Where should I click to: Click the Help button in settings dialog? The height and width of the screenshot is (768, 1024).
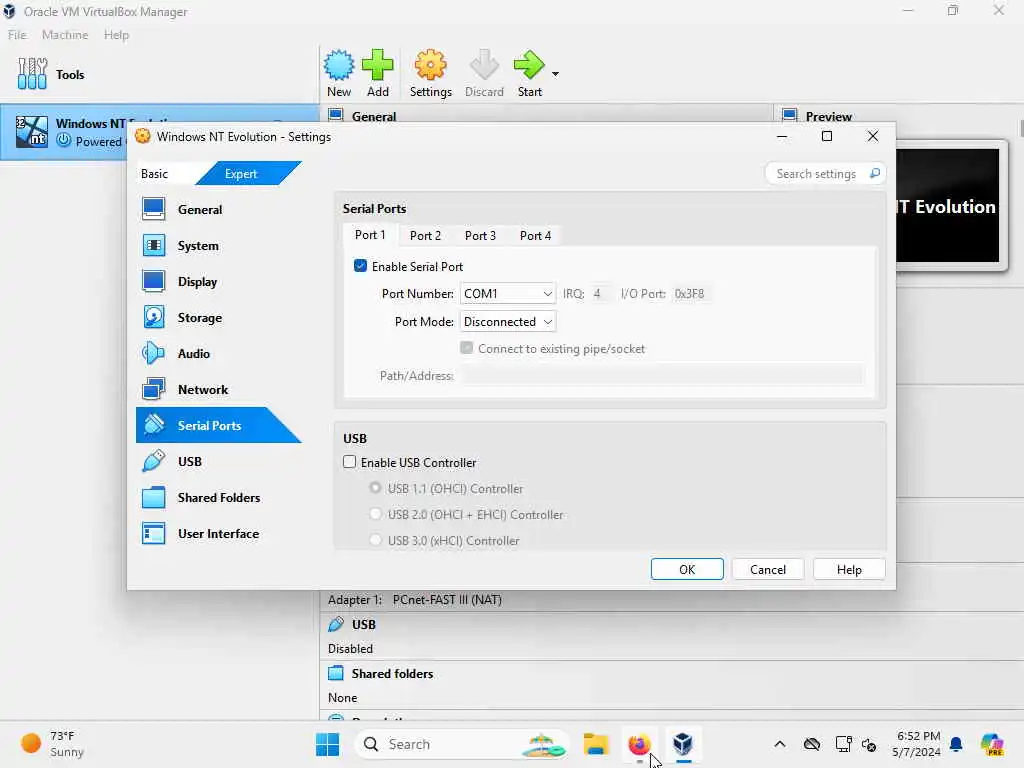(x=849, y=569)
